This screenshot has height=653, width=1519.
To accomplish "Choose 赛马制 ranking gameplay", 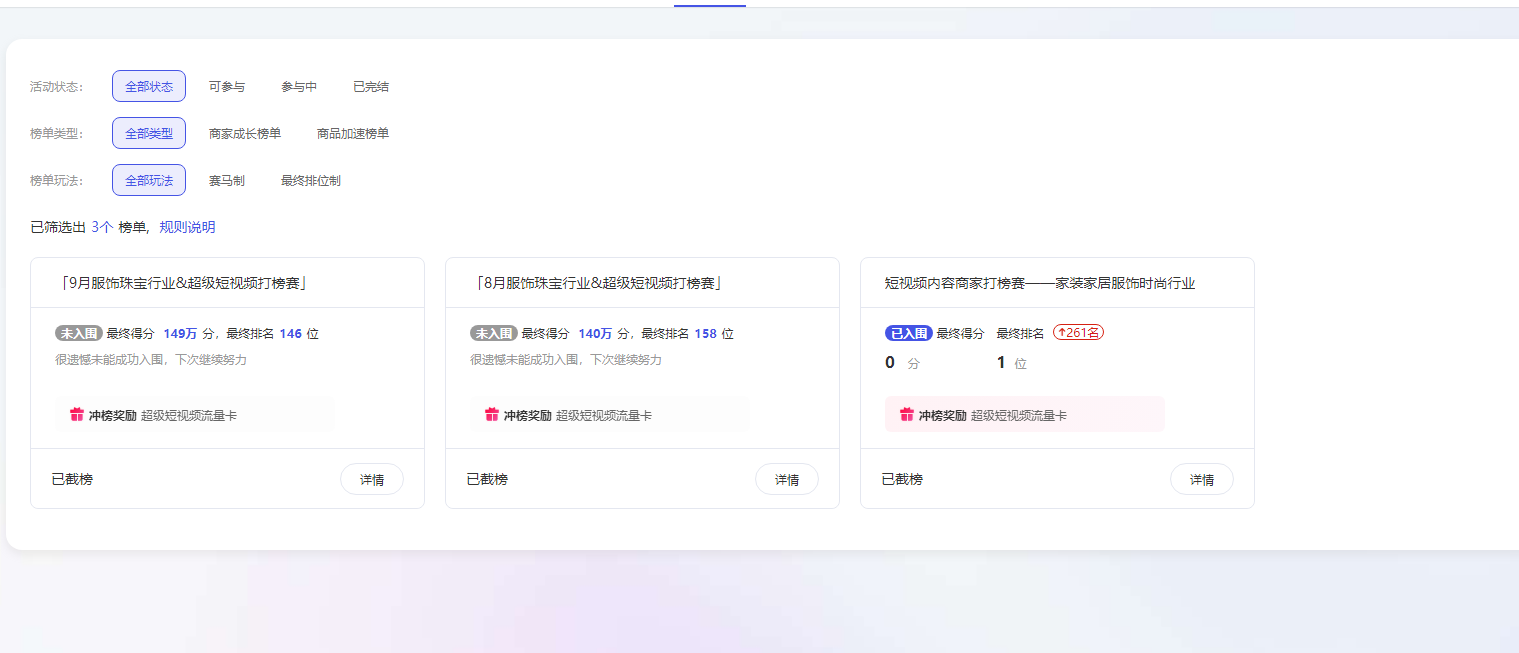I will click(227, 181).
